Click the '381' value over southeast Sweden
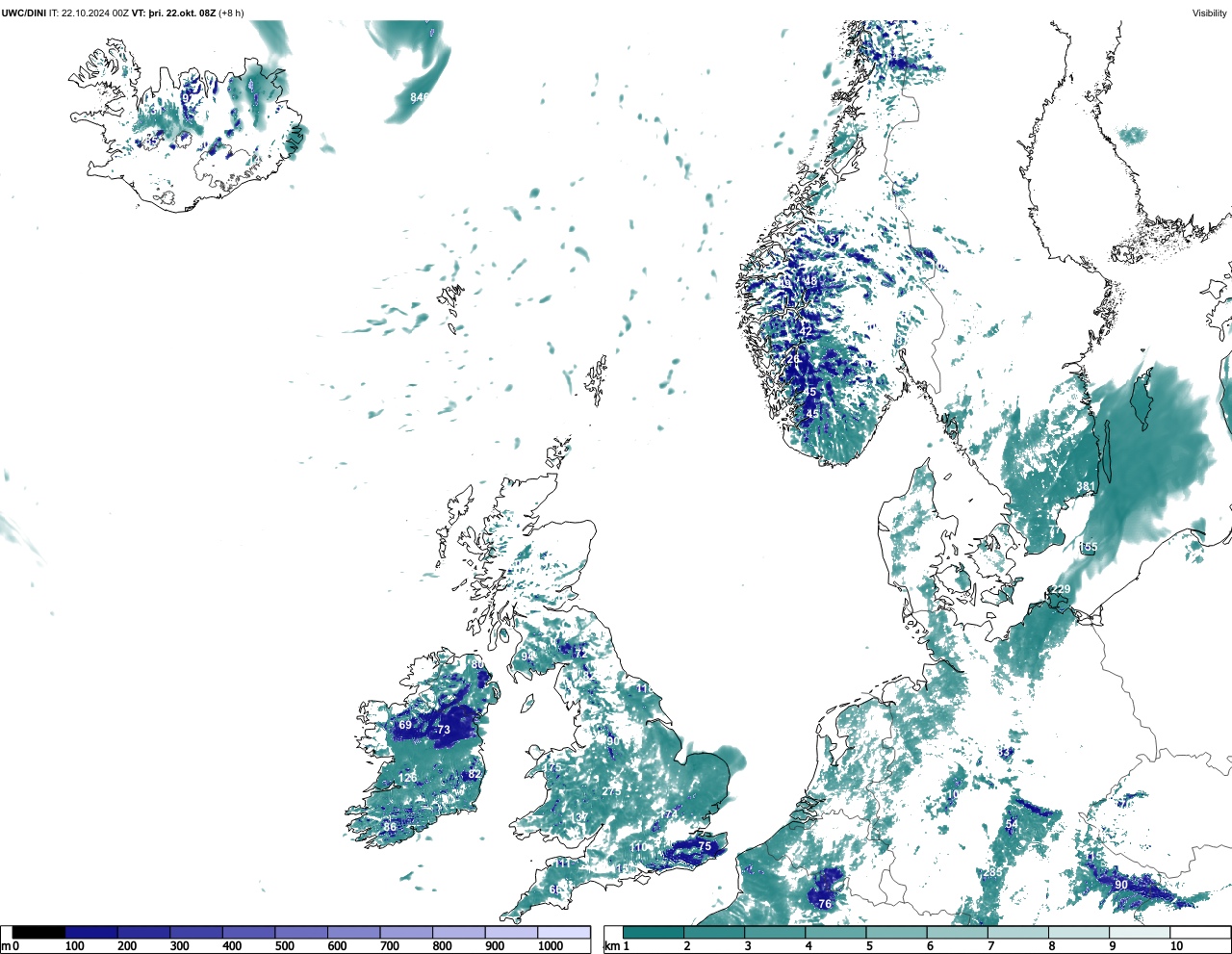The height and width of the screenshot is (954, 1232). point(1085,487)
